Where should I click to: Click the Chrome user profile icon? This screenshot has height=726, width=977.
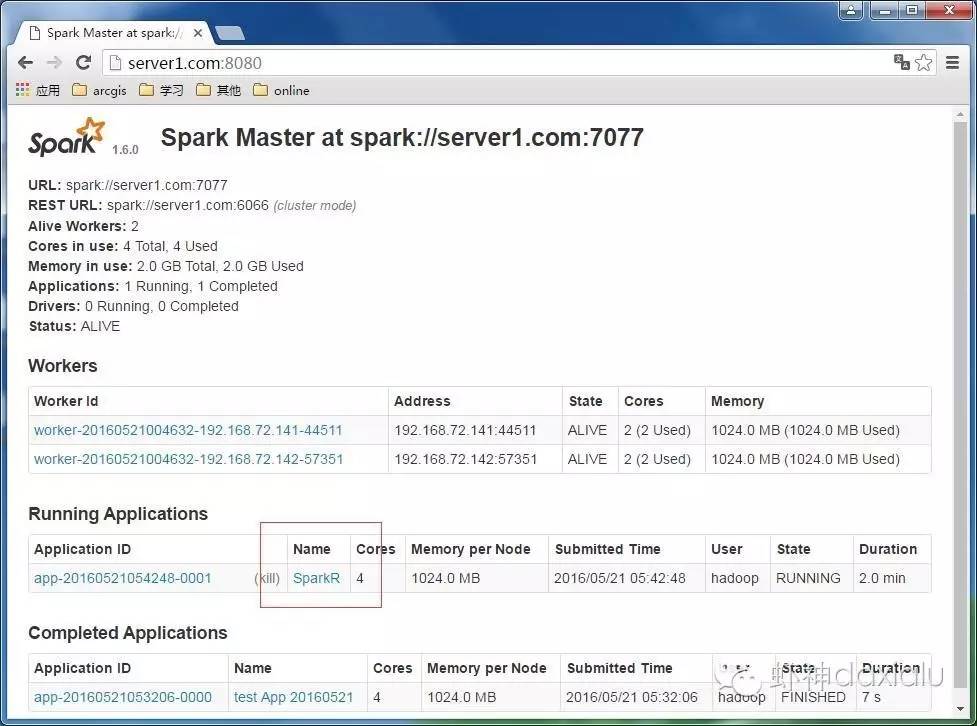click(851, 9)
